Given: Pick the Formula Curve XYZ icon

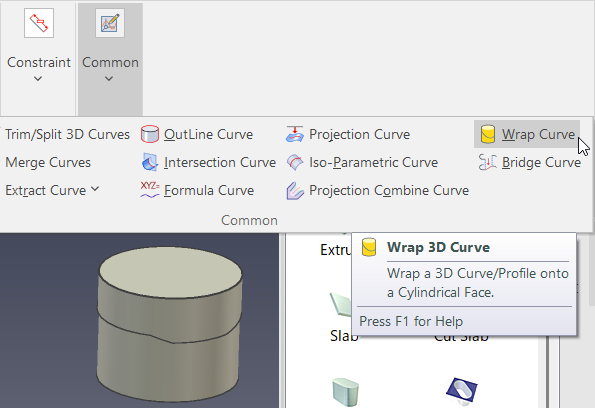Looking at the screenshot, I should pos(150,190).
